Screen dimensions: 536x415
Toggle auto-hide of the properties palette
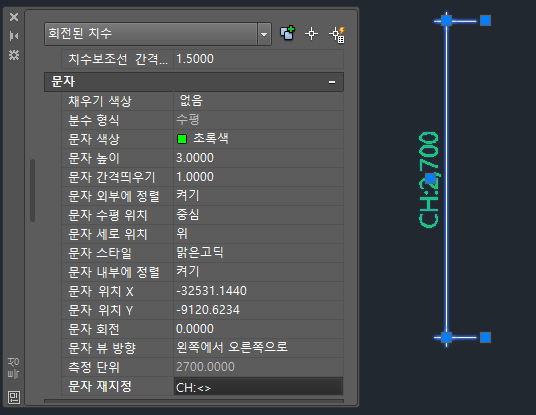(14, 36)
